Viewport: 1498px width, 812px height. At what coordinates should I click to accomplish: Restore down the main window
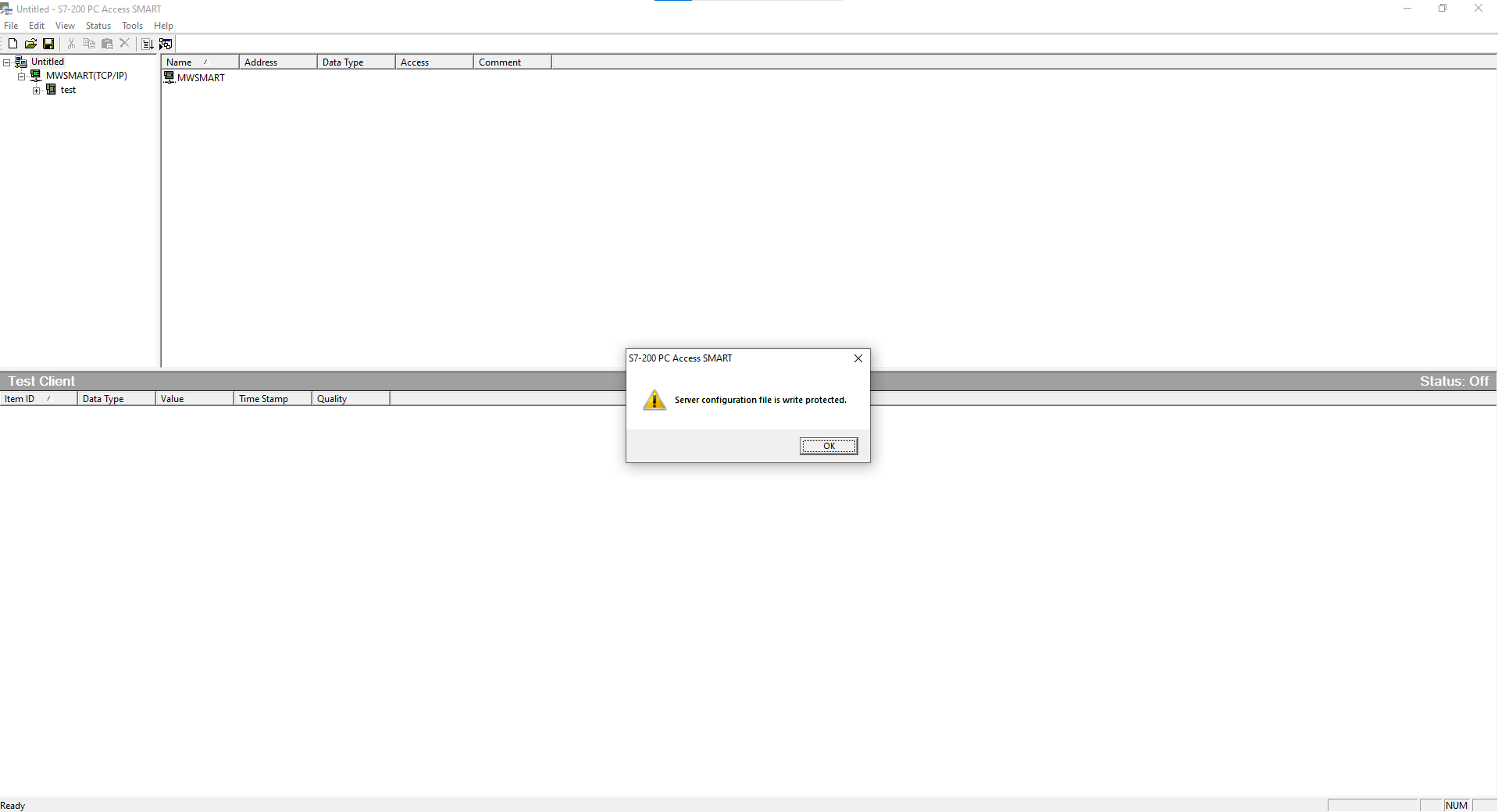[x=1443, y=9]
